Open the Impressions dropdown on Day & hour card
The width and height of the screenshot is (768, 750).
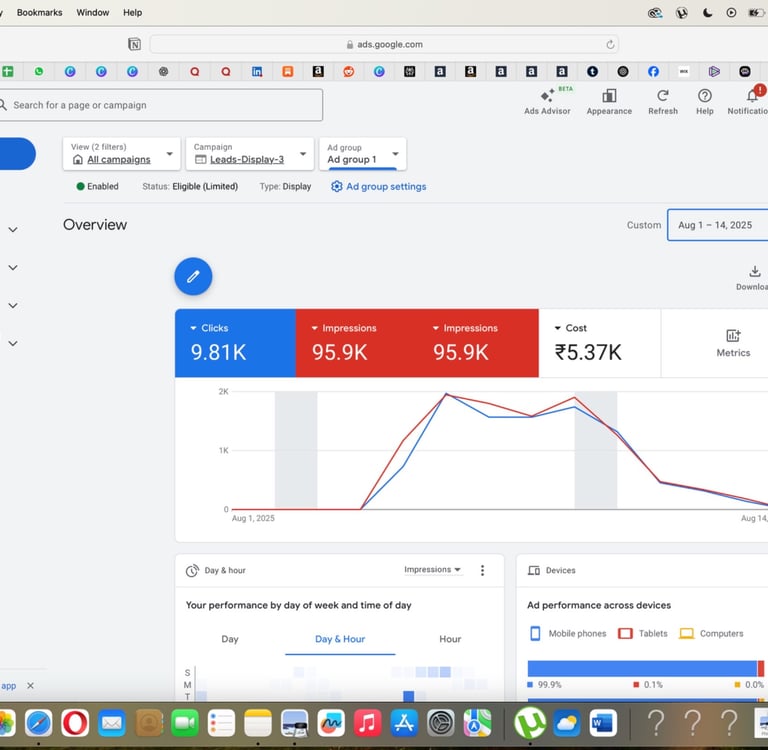click(432, 570)
